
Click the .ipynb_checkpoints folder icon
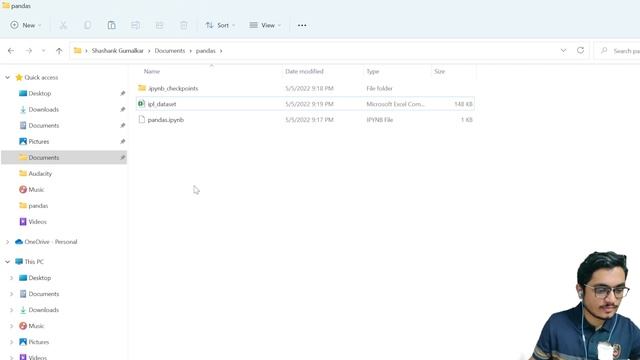(x=142, y=88)
